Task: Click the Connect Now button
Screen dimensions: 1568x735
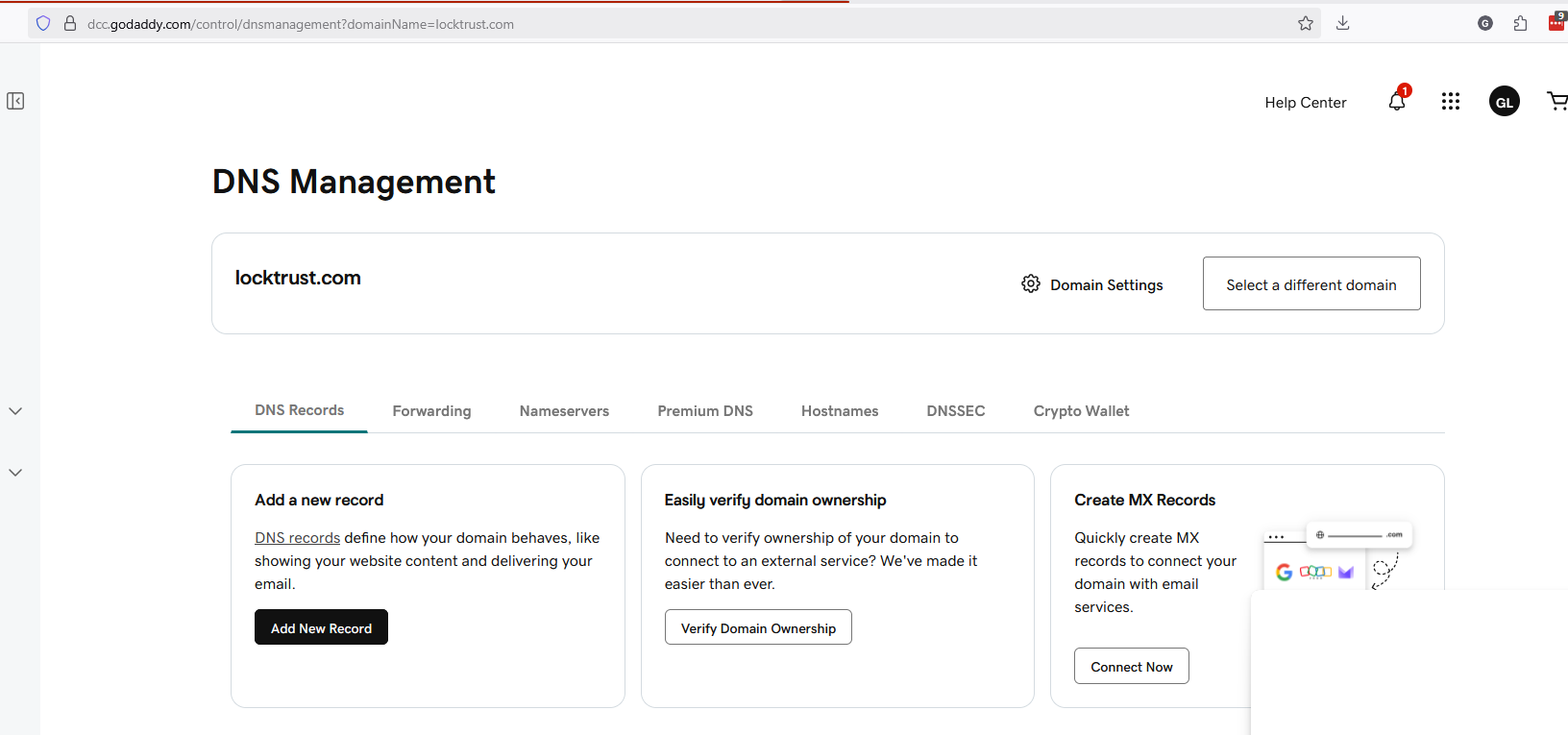Action: tap(1132, 666)
